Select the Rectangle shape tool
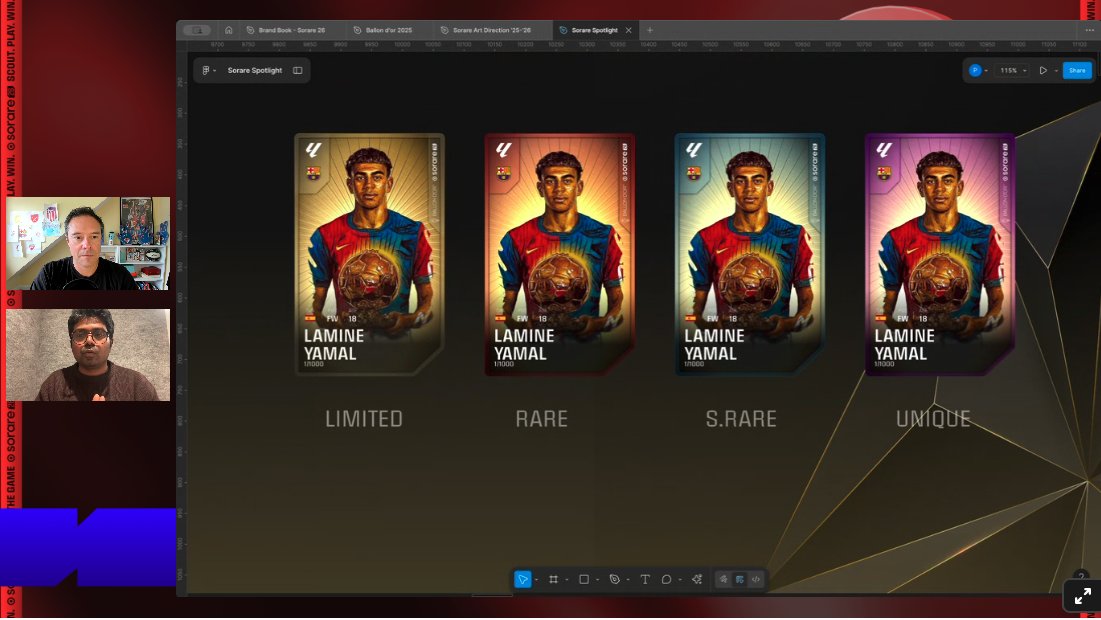This screenshot has height=620, width=1101. 584,579
